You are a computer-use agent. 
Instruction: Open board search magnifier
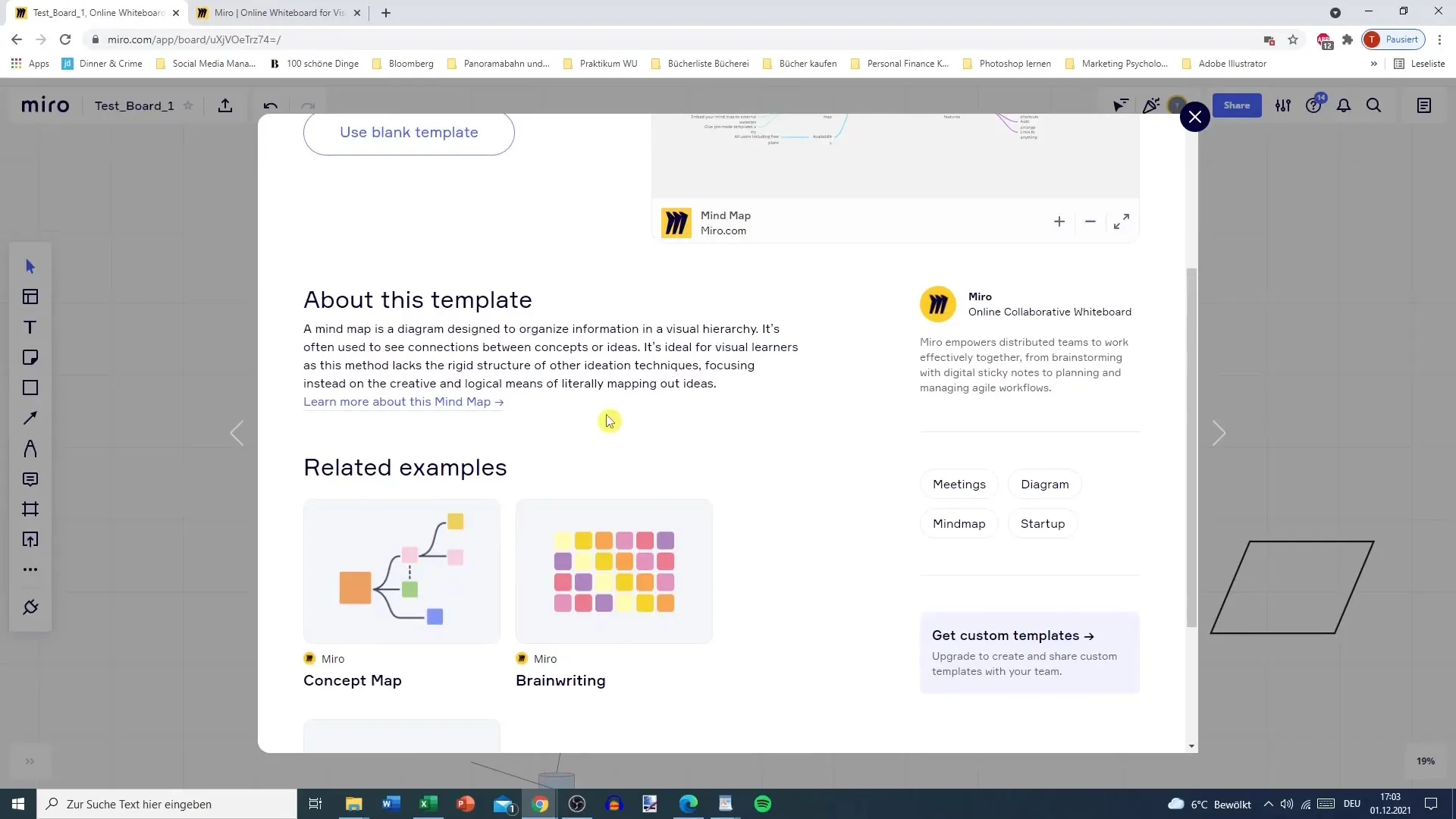tap(1374, 105)
